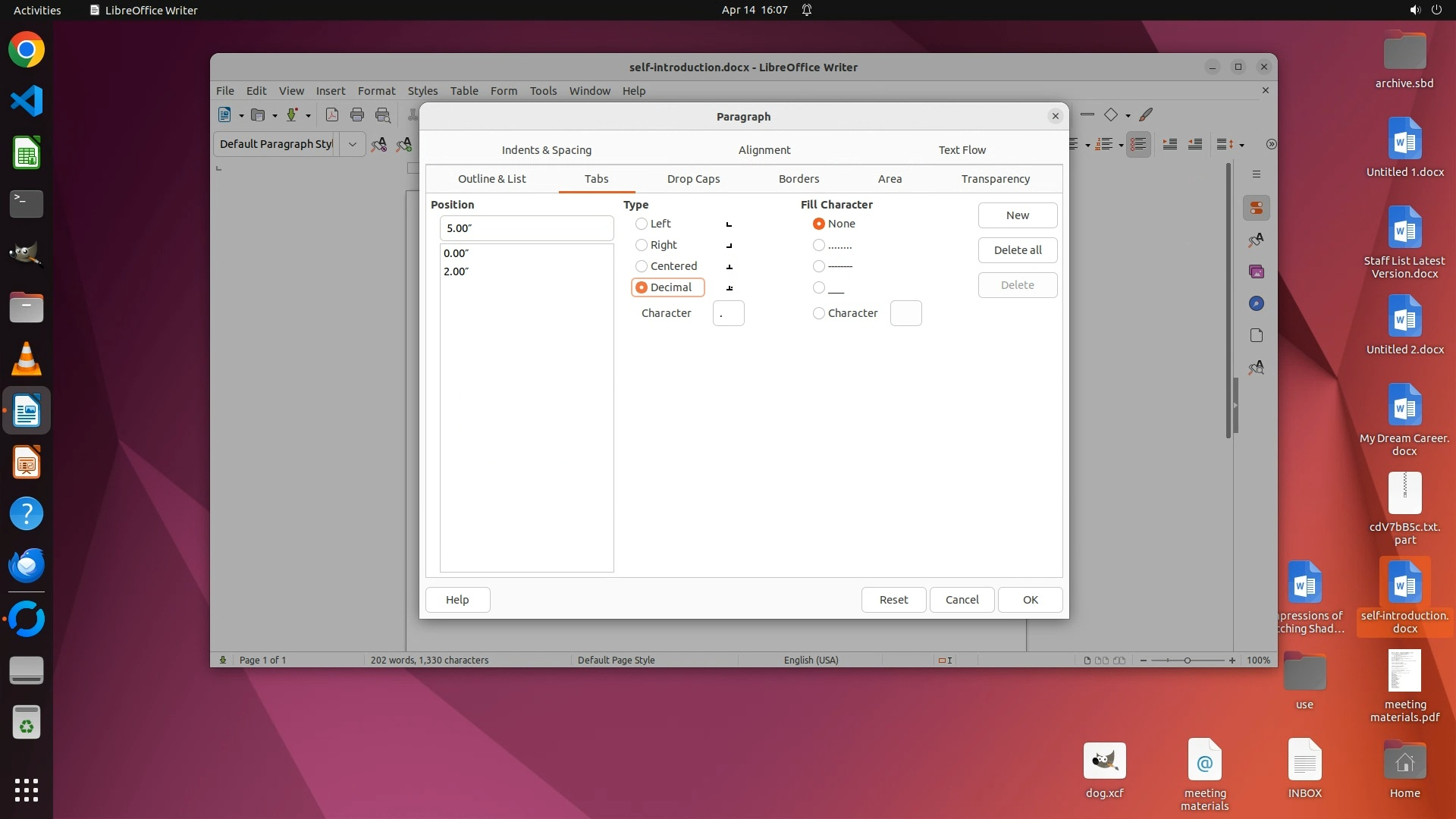Screen dimensions: 1456x819
Task: Click the Show Draw Functions brush icon
Action: pyautogui.click(x=1146, y=115)
